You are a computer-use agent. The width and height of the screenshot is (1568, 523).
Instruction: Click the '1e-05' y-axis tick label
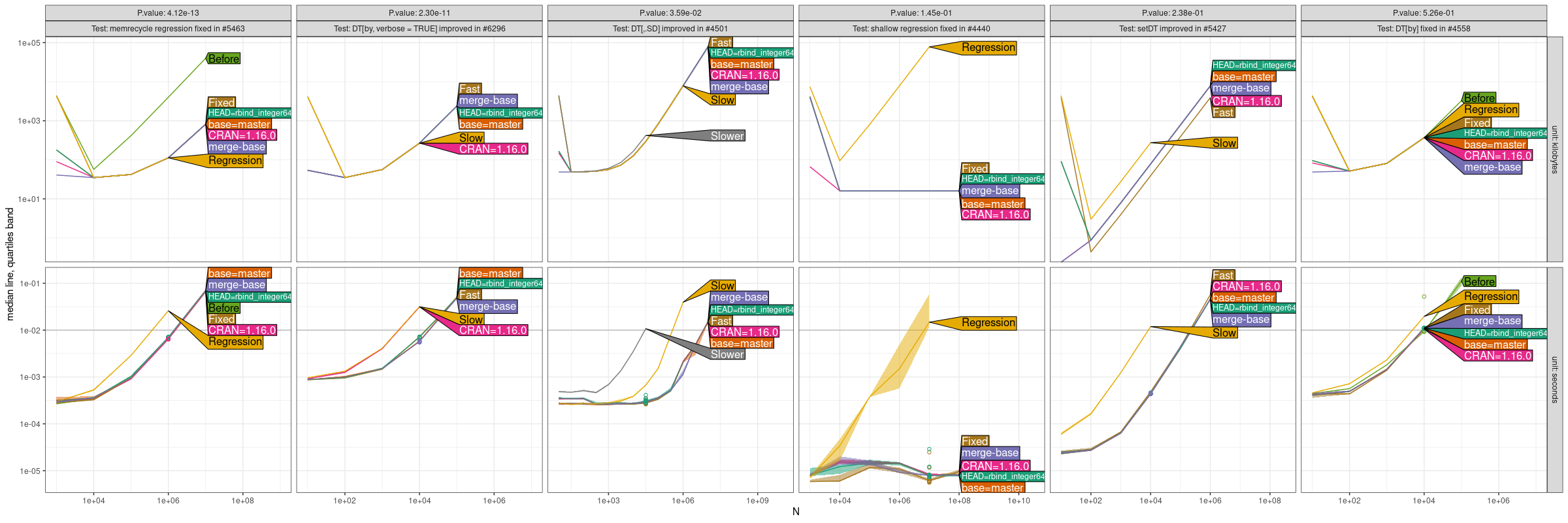(x=29, y=471)
